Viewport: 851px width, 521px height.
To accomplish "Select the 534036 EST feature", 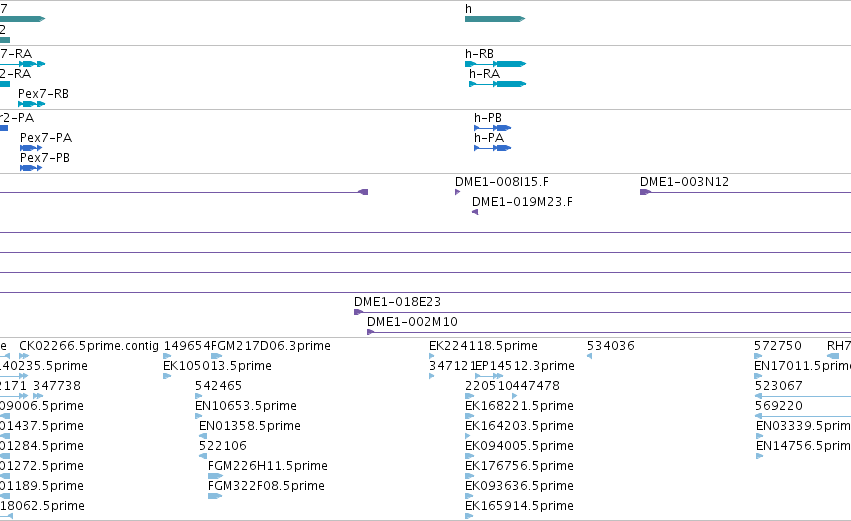I will point(589,356).
